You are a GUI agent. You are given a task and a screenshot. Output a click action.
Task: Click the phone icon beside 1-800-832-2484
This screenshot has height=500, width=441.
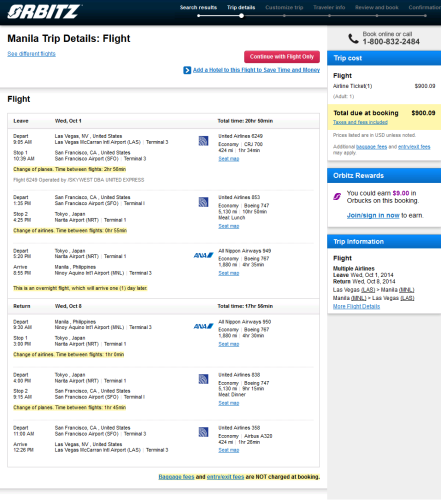point(353,39)
